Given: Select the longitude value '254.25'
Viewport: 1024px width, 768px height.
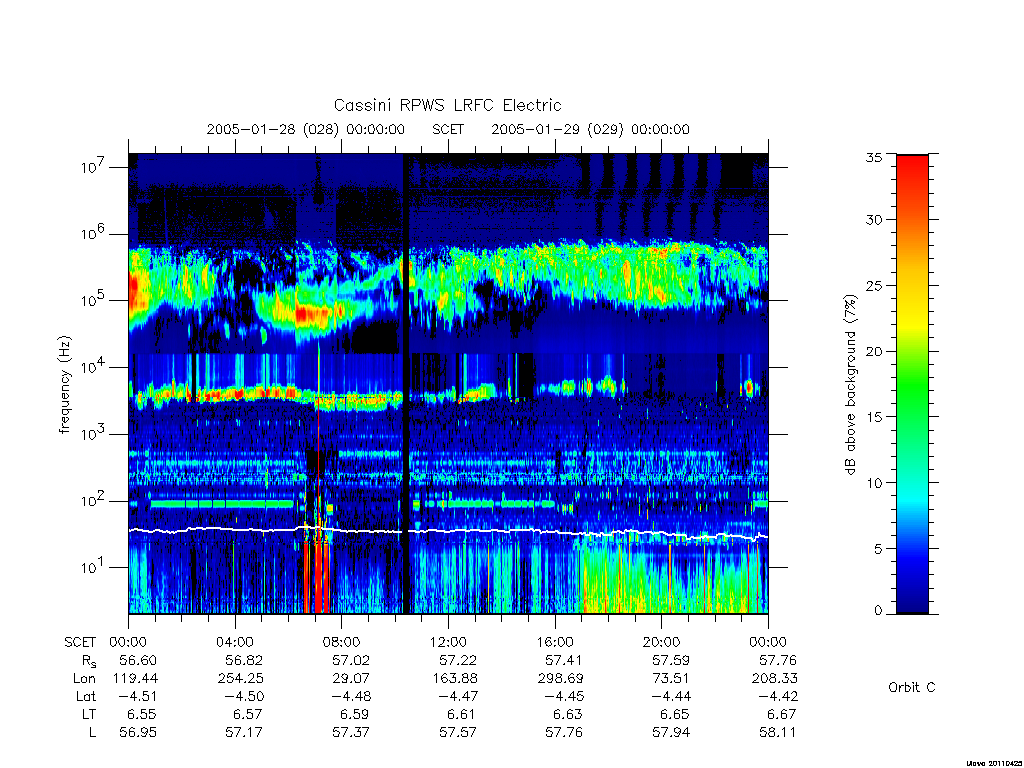Looking at the screenshot, I should coord(241,678).
